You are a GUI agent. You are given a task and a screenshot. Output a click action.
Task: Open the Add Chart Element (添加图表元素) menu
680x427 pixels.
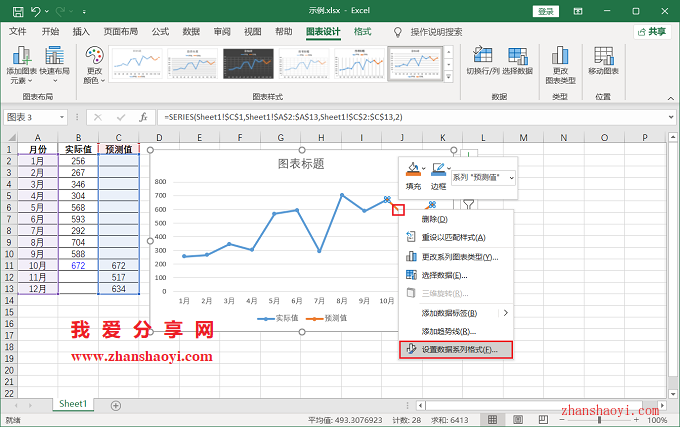[x=21, y=65]
